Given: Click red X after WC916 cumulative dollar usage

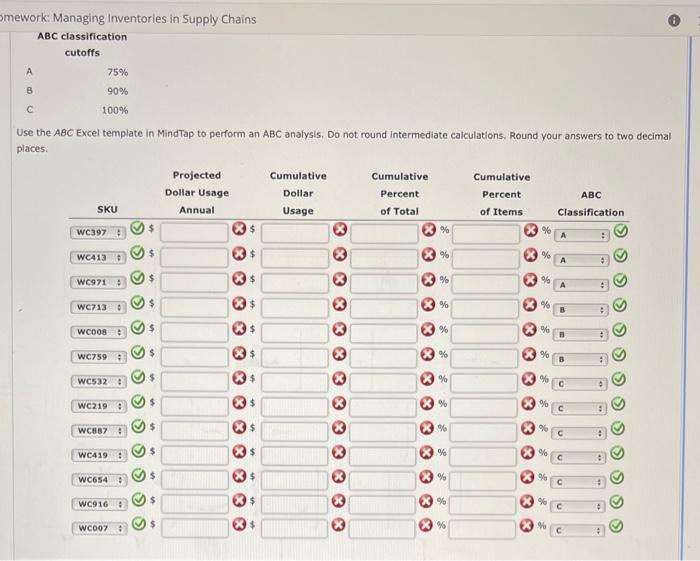Looking at the screenshot, I should (338, 501).
